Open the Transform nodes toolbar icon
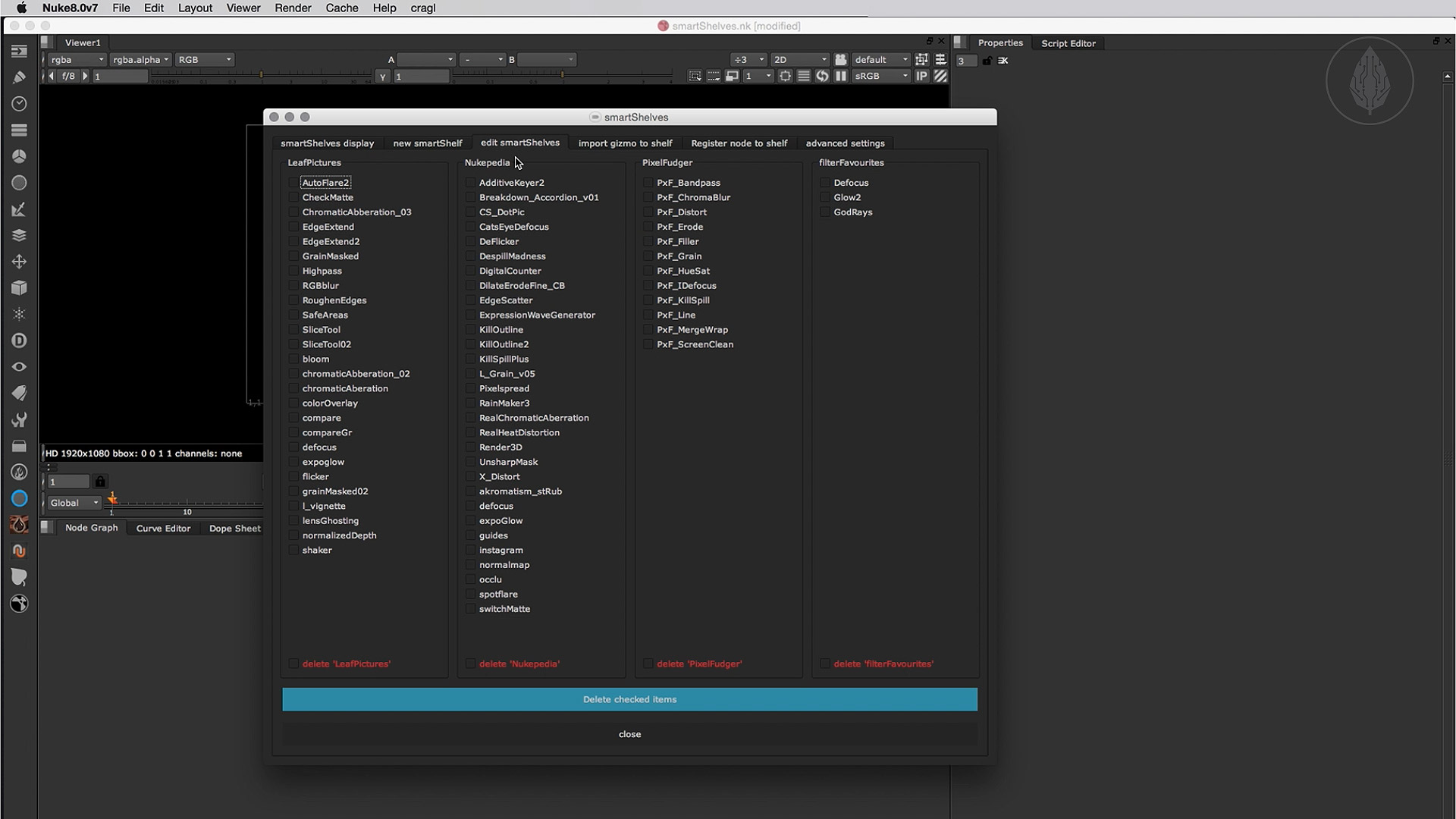 tap(19, 262)
